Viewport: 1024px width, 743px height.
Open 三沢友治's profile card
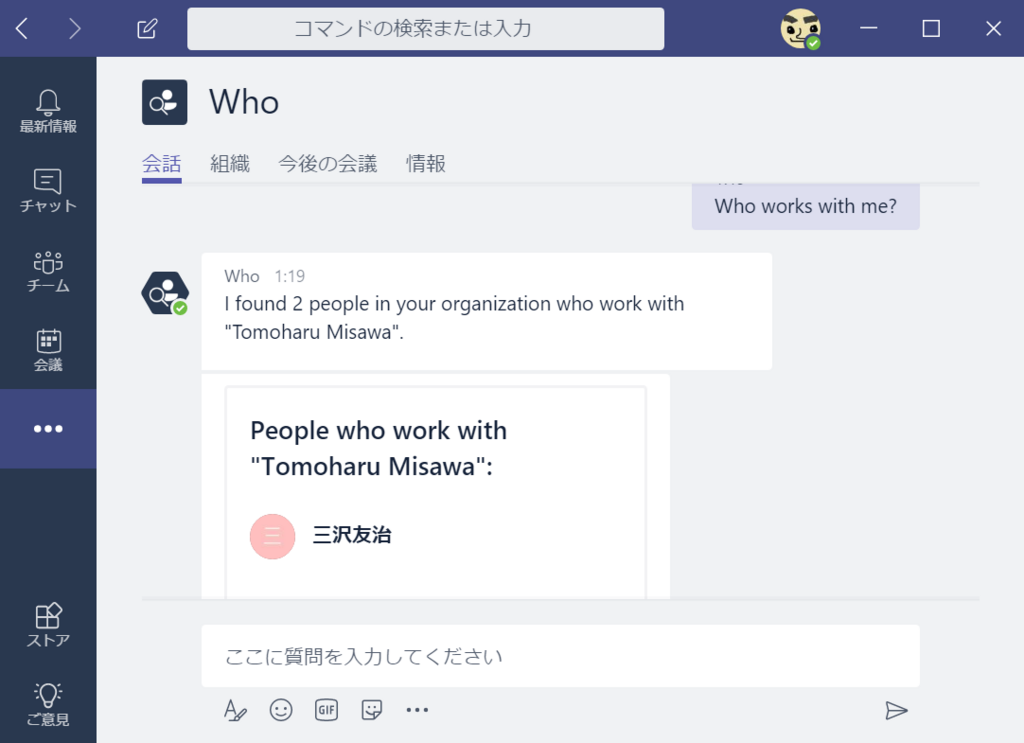tap(348, 536)
